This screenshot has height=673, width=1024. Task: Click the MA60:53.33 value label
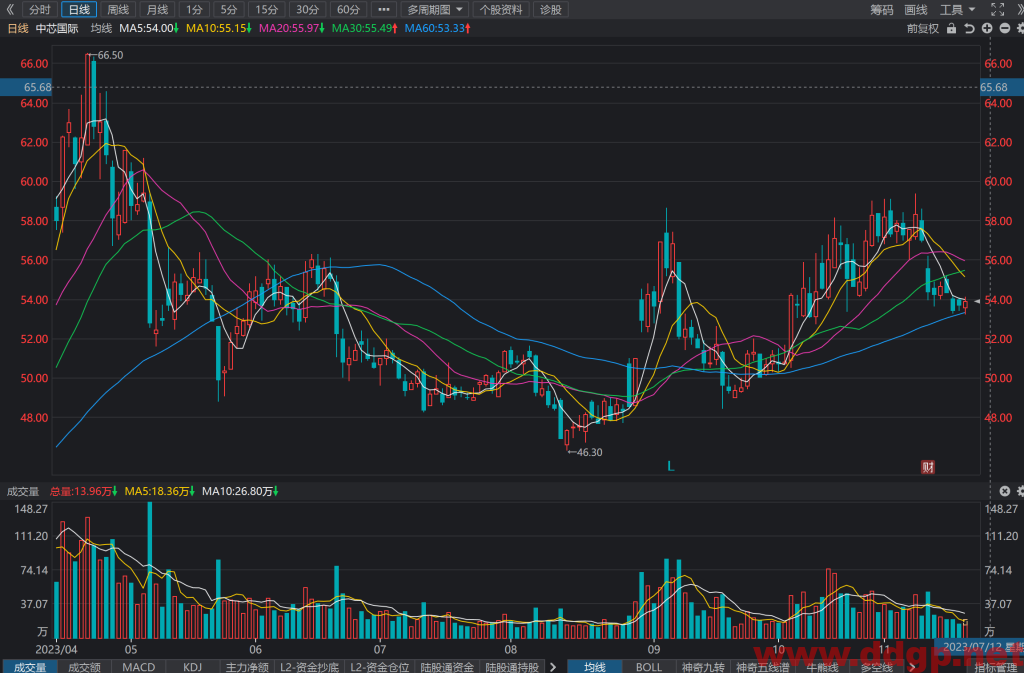click(438, 29)
